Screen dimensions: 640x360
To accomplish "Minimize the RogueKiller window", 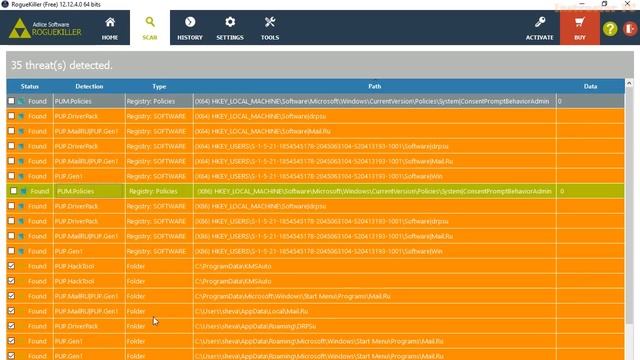I will [582, 4].
